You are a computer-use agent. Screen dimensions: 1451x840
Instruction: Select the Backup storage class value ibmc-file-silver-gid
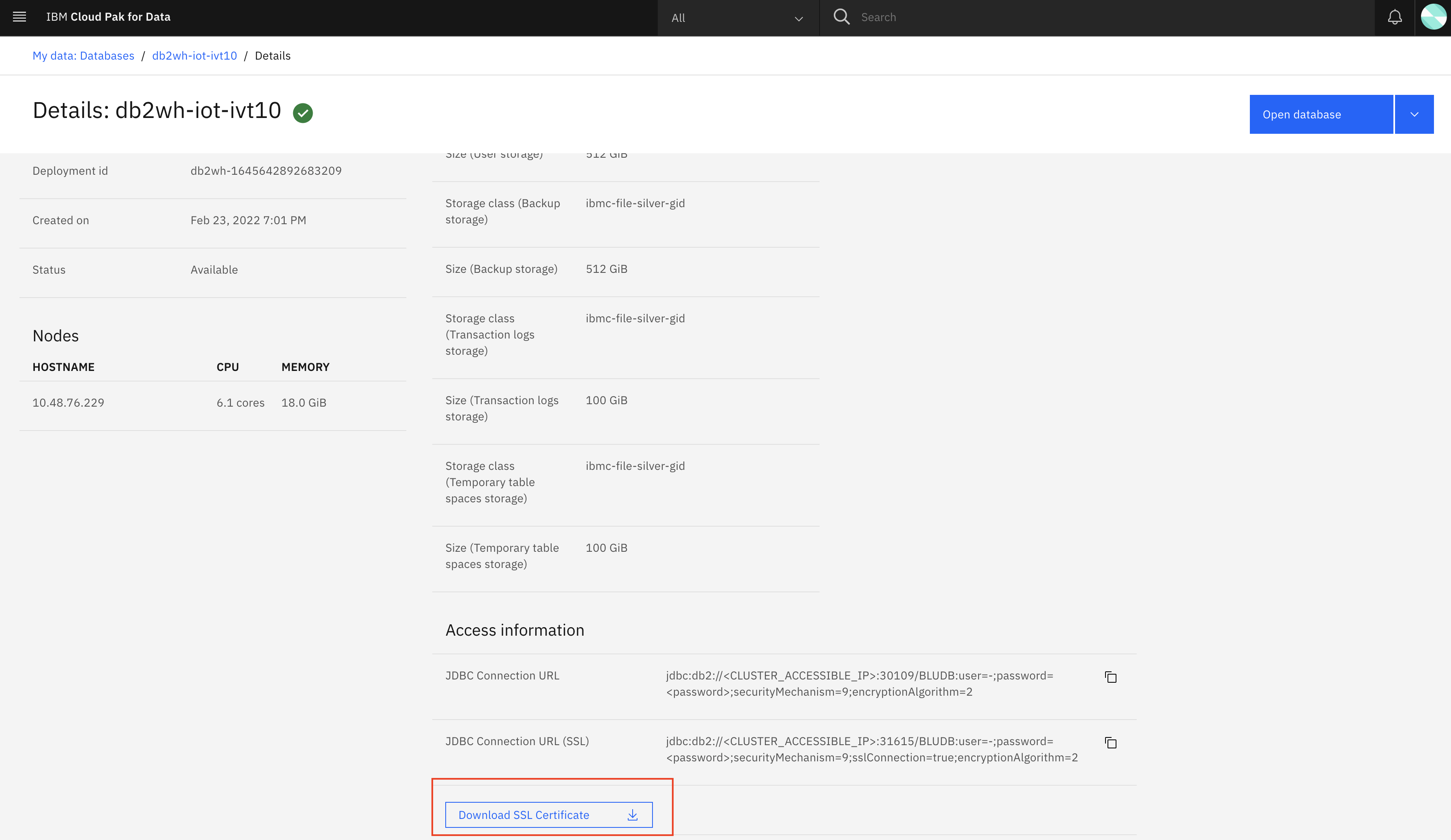(635, 203)
